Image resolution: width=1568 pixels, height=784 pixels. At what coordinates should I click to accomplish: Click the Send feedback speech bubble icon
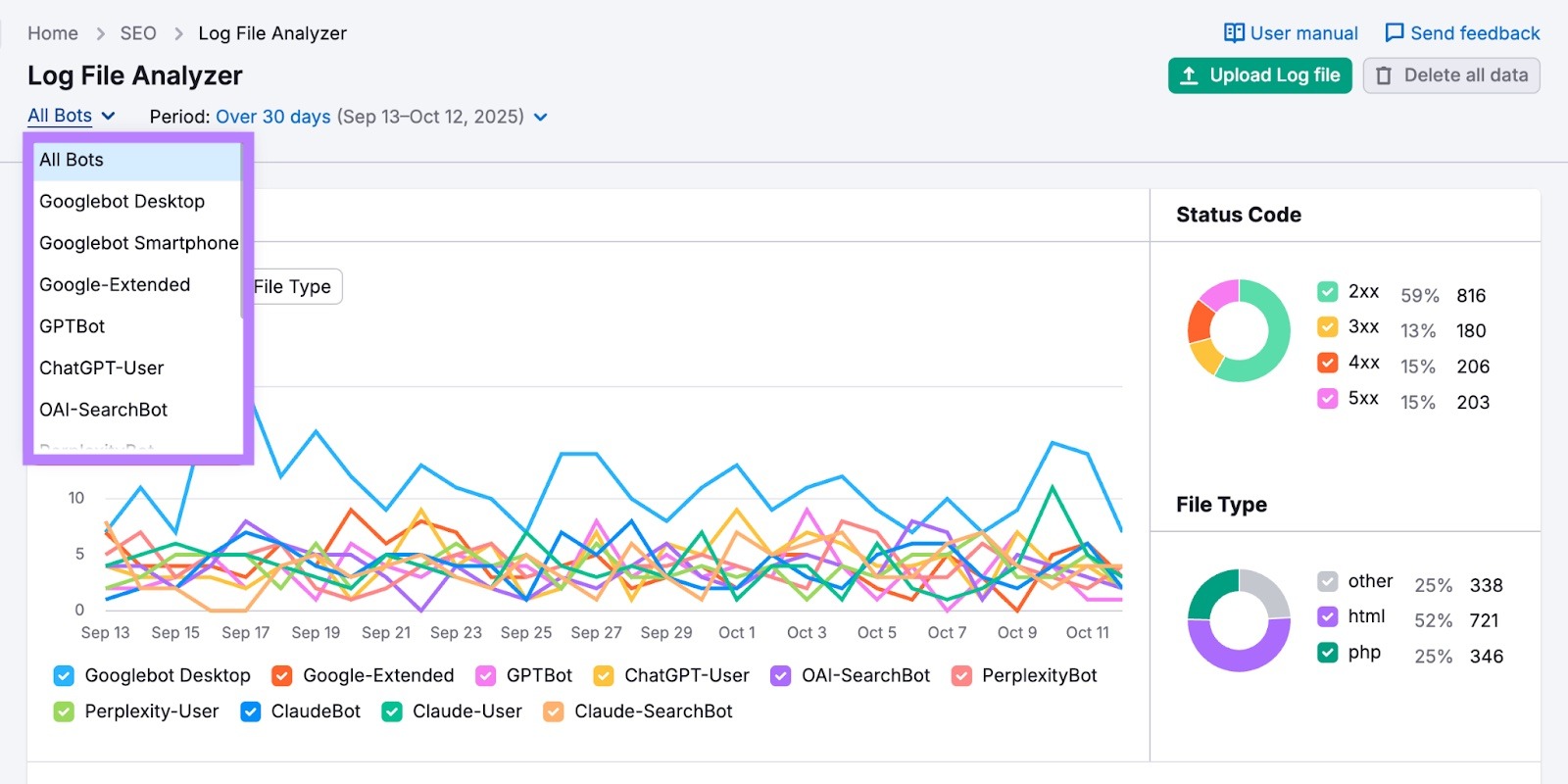1395,33
